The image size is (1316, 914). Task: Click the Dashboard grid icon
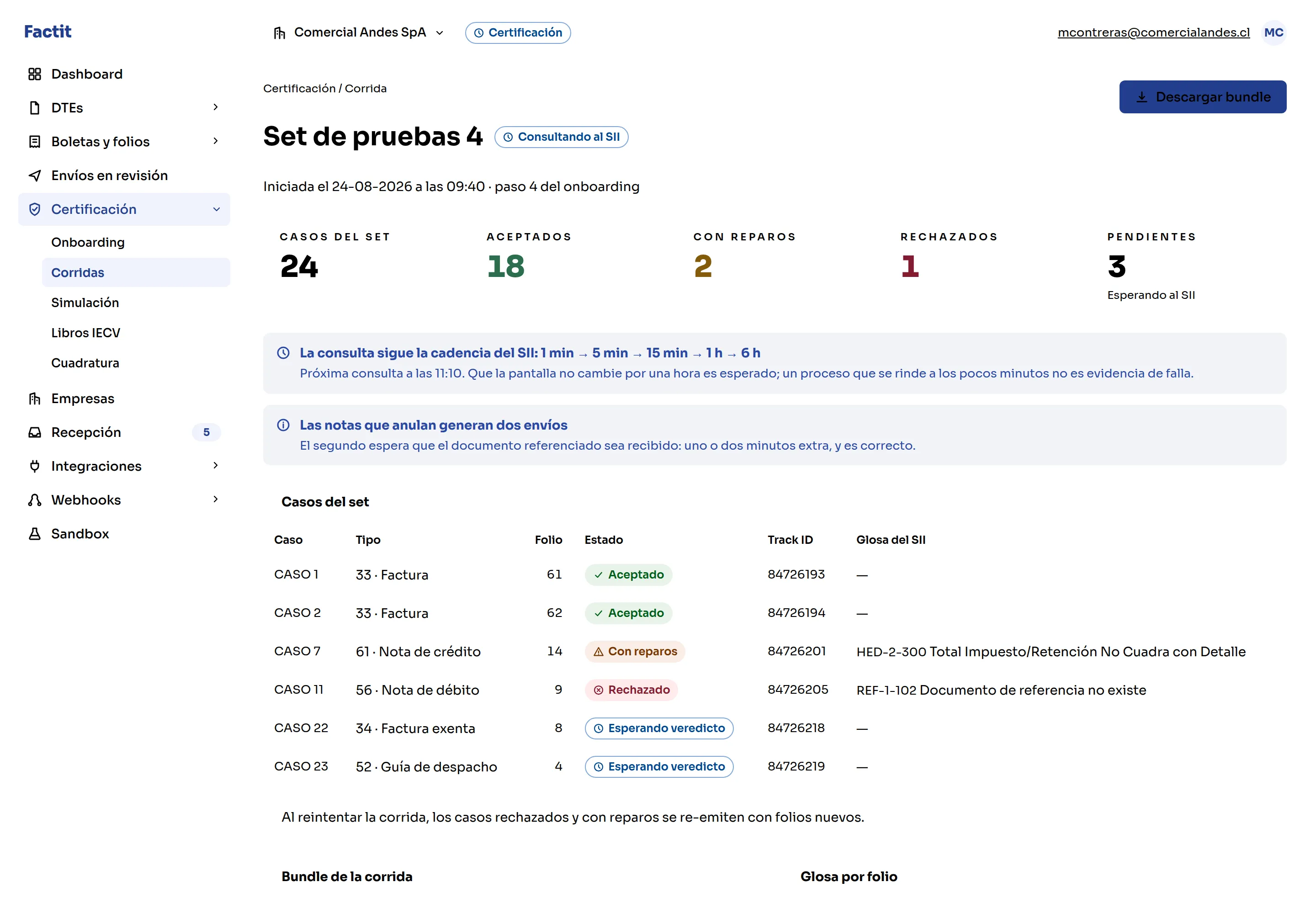tap(34, 74)
